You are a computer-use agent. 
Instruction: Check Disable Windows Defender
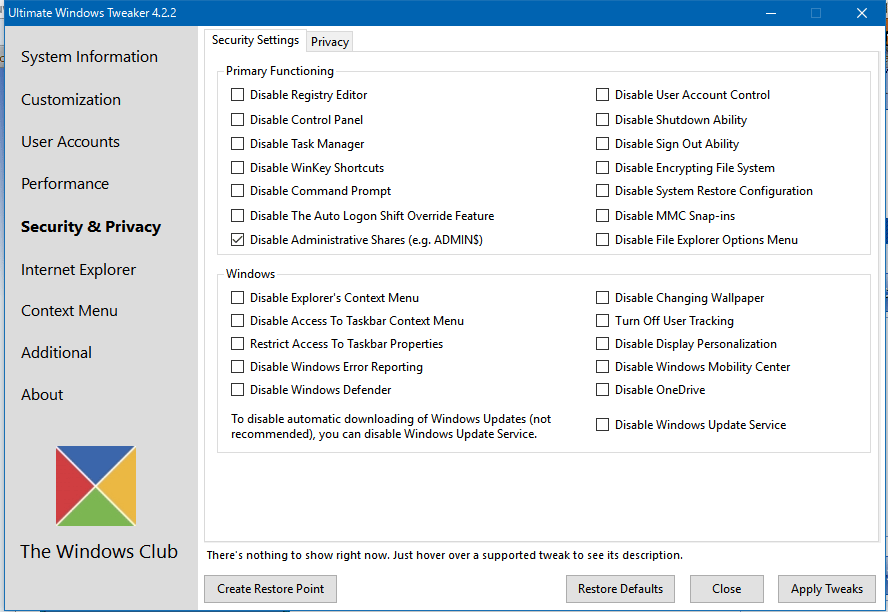point(237,390)
